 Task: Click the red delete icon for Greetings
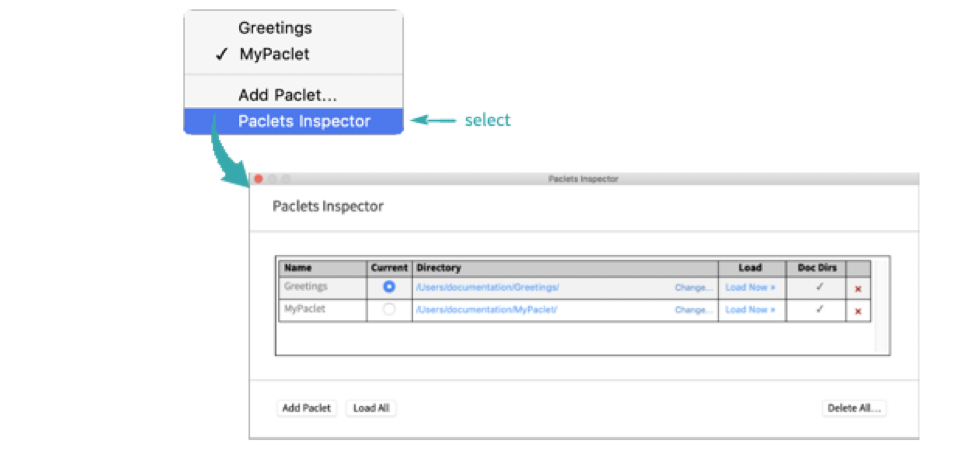pos(858,288)
